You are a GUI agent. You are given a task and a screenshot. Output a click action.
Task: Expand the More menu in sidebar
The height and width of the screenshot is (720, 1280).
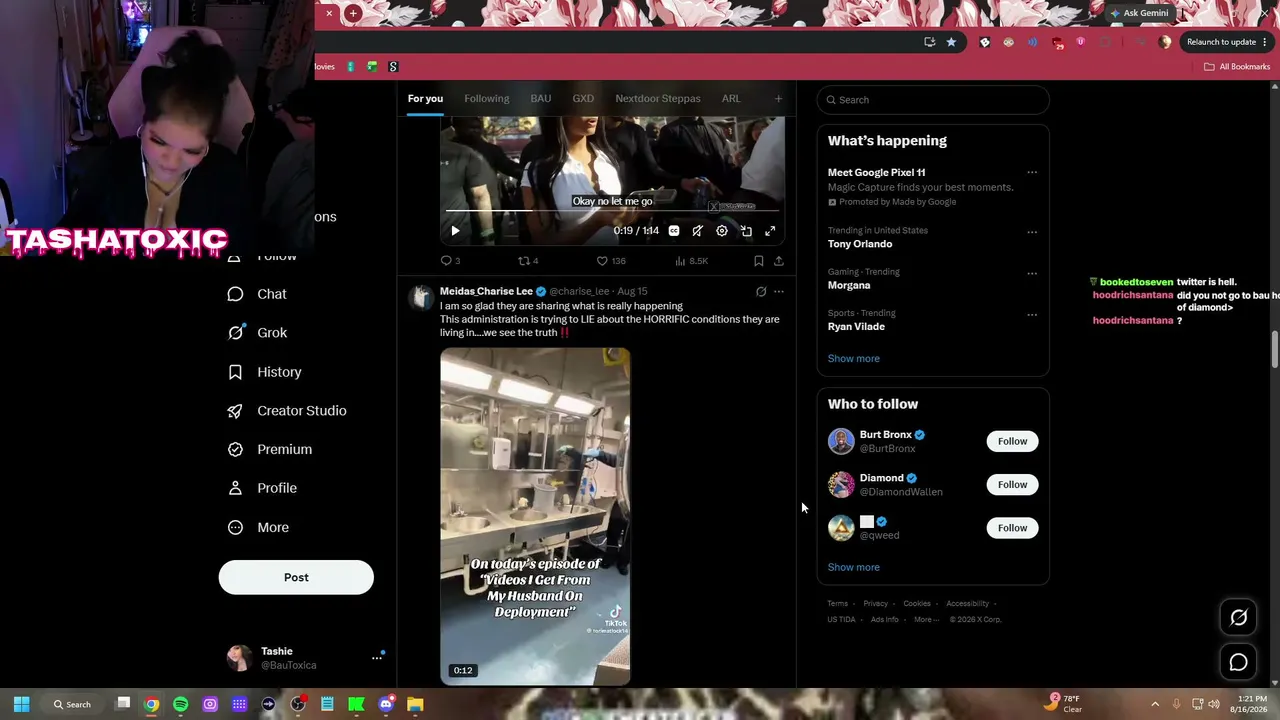(x=258, y=527)
